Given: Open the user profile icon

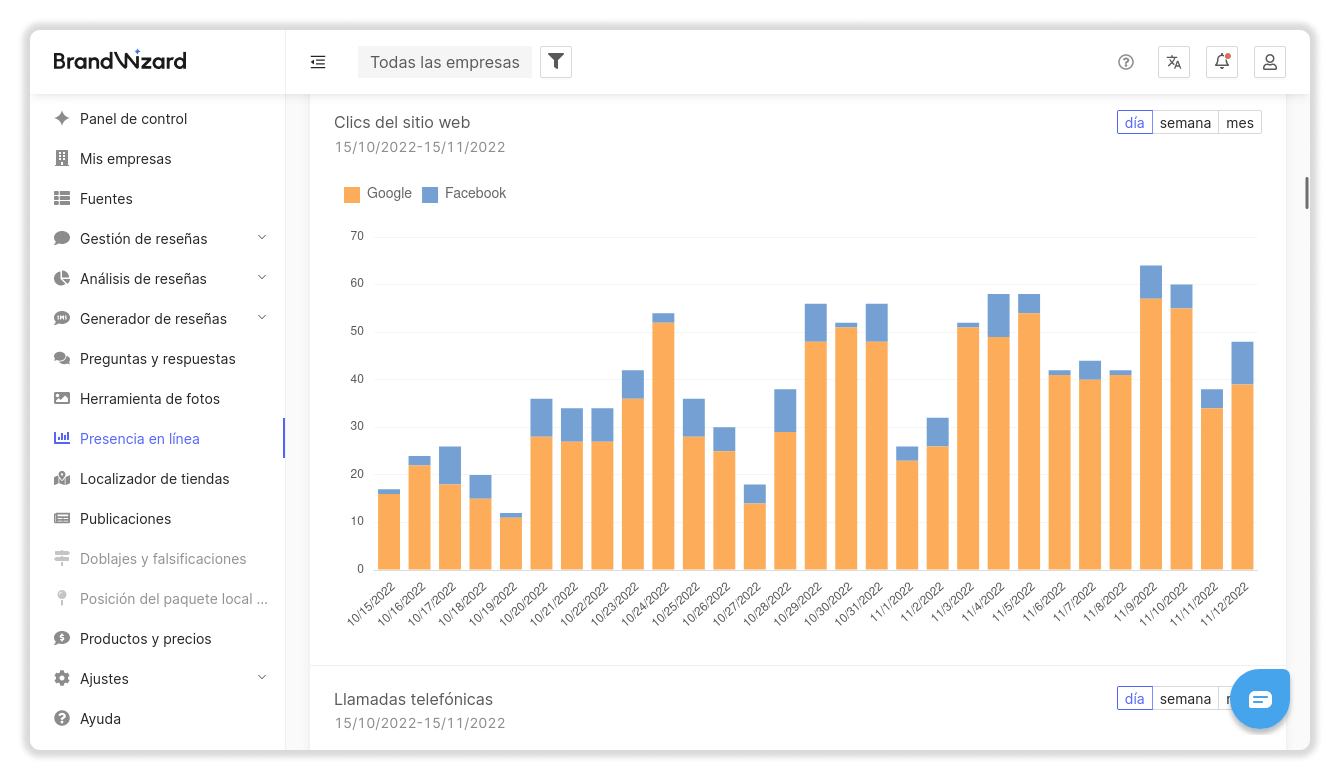Looking at the screenshot, I should coord(1270,62).
